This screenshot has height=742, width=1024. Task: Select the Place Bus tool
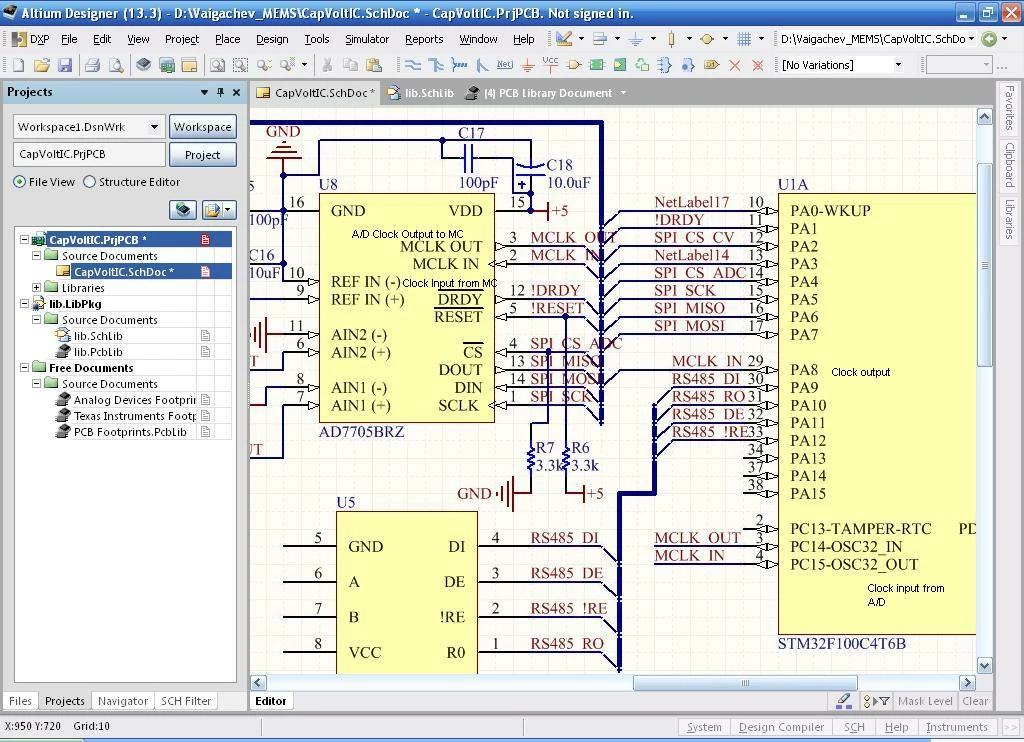pyautogui.click(x=436, y=65)
